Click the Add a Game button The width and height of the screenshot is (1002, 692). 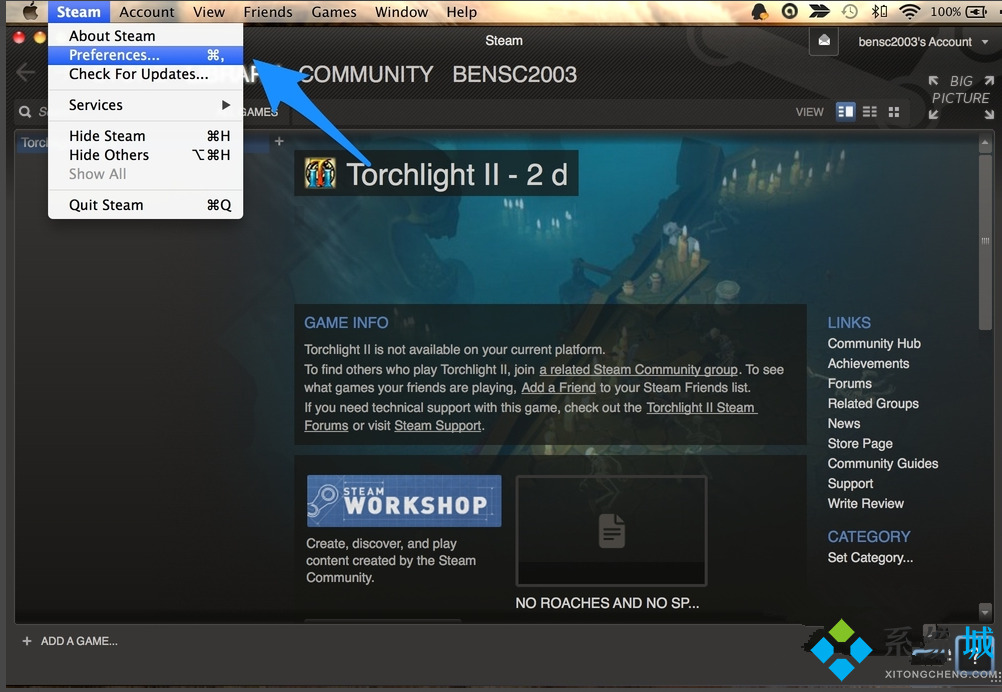click(70, 641)
